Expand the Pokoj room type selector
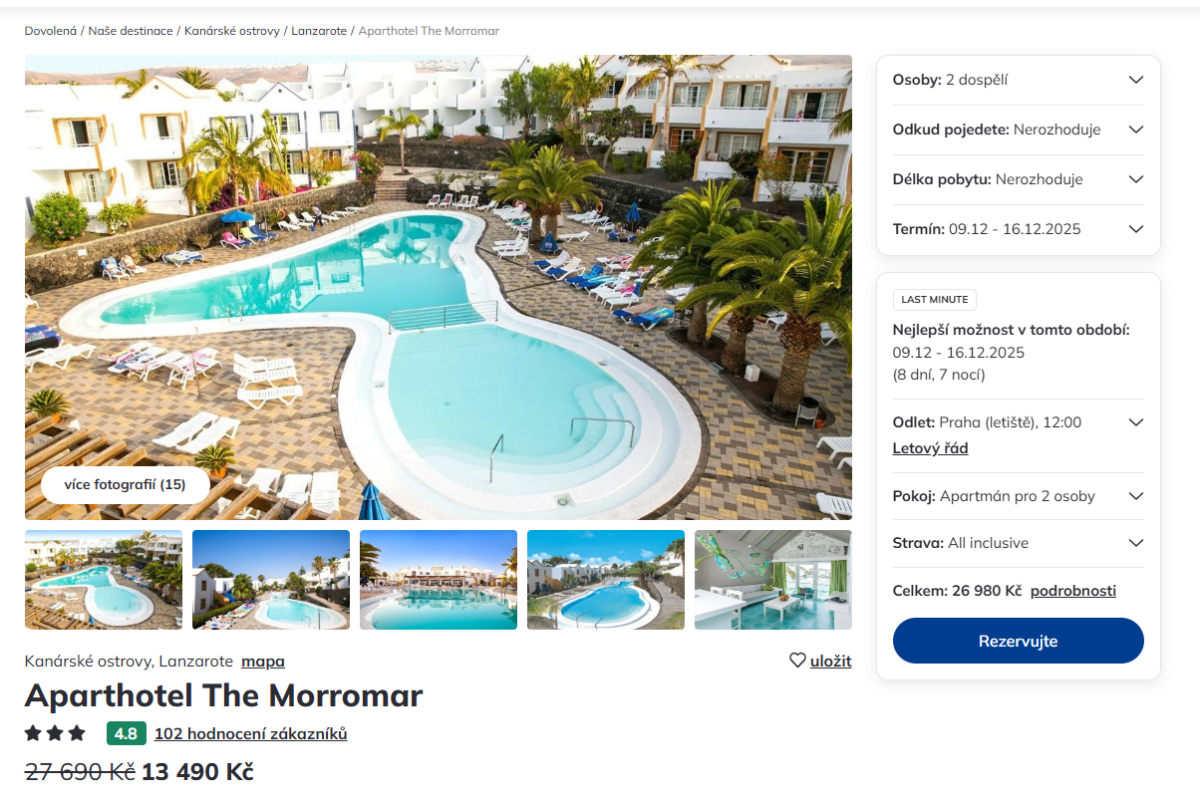 [x=1018, y=496]
